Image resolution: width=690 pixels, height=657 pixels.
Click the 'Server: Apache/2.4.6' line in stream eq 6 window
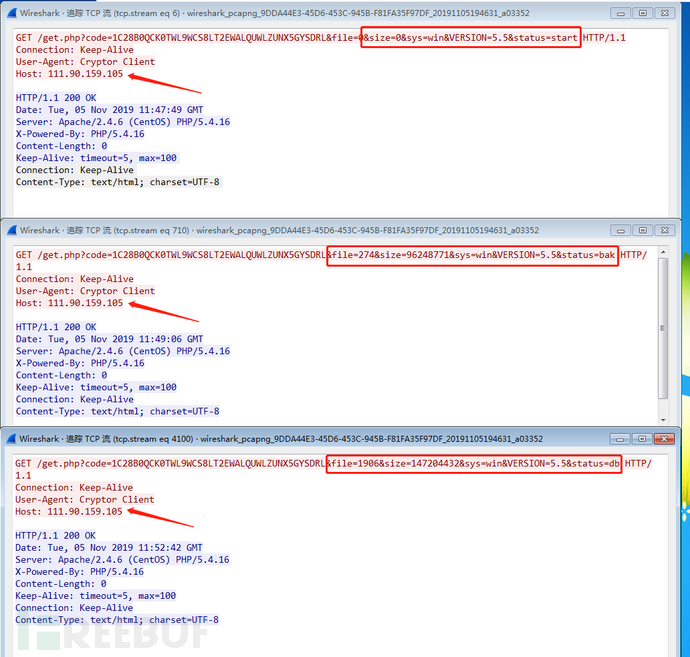coord(123,122)
